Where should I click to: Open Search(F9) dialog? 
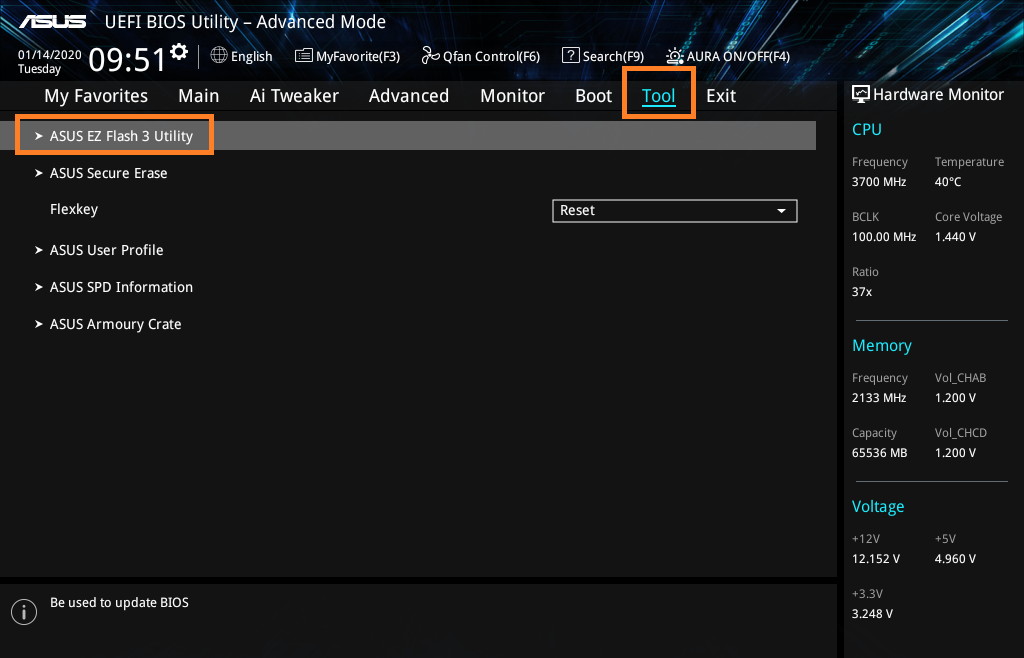click(613, 56)
